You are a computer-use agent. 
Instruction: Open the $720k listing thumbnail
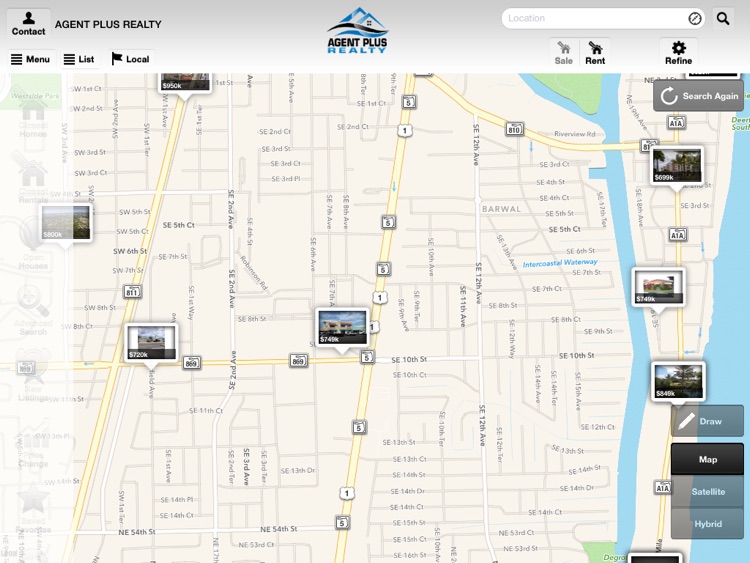[151, 342]
